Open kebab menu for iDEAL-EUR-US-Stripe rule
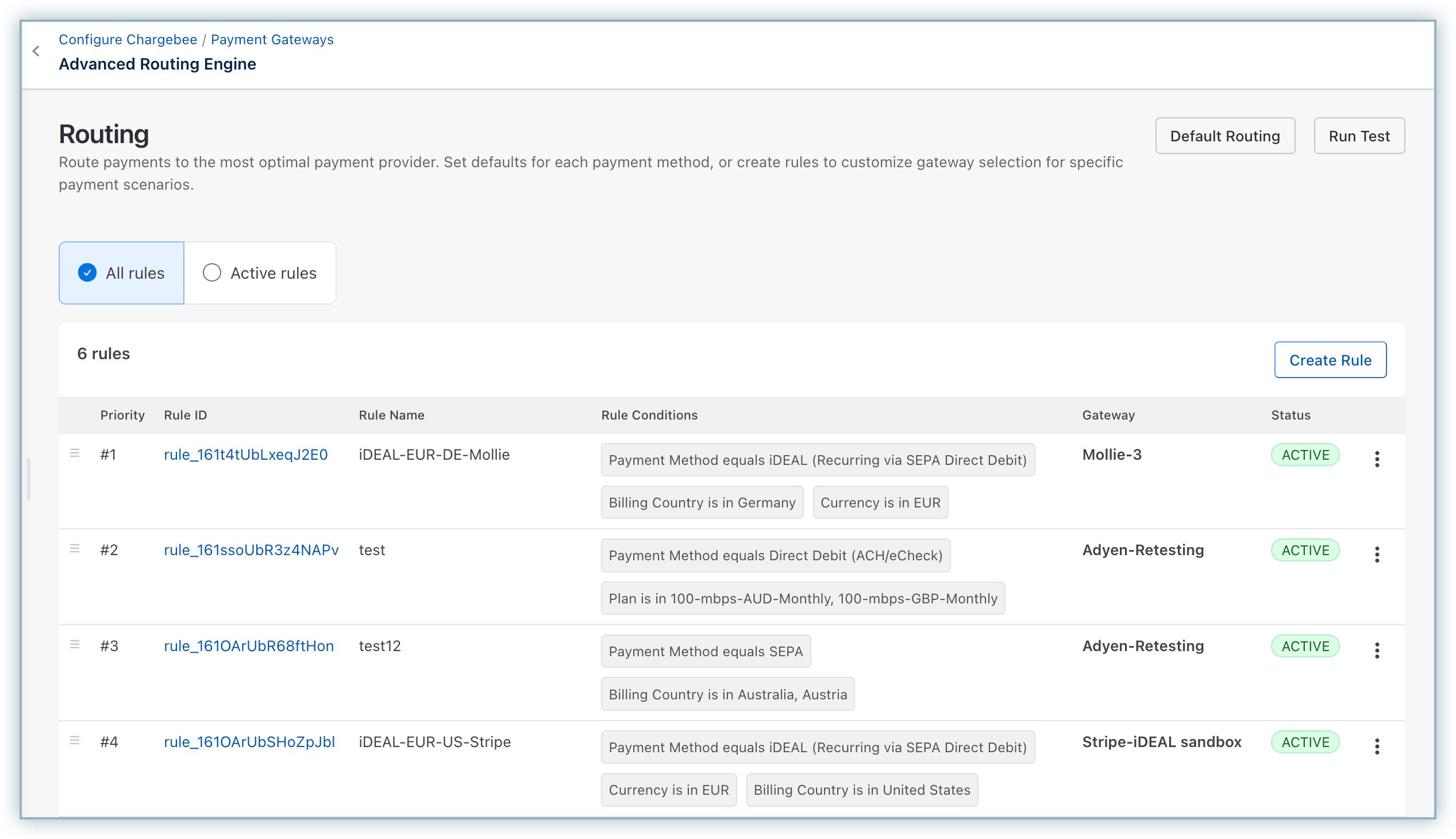Screen dimensions: 1456x839 (x=1377, y=746)
